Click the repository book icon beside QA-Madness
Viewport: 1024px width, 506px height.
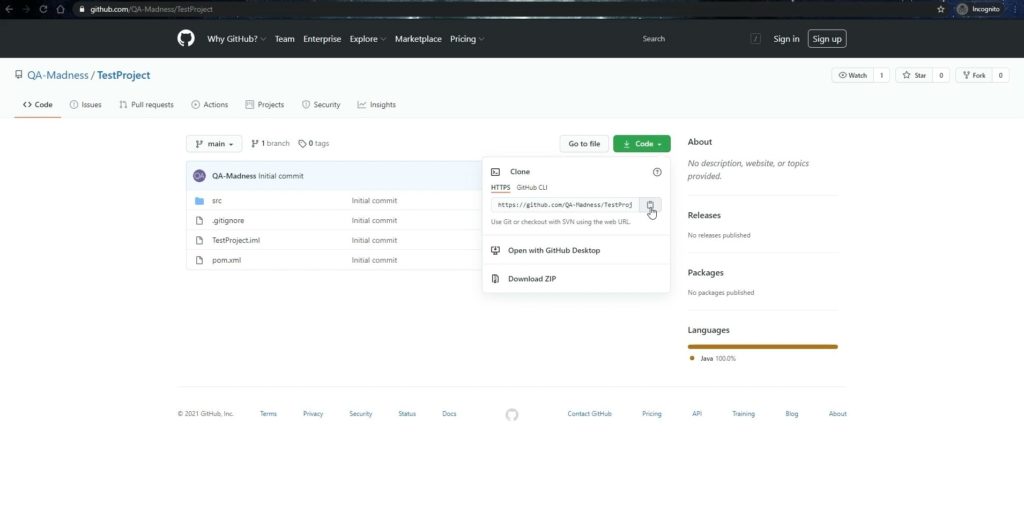point(18,75)
